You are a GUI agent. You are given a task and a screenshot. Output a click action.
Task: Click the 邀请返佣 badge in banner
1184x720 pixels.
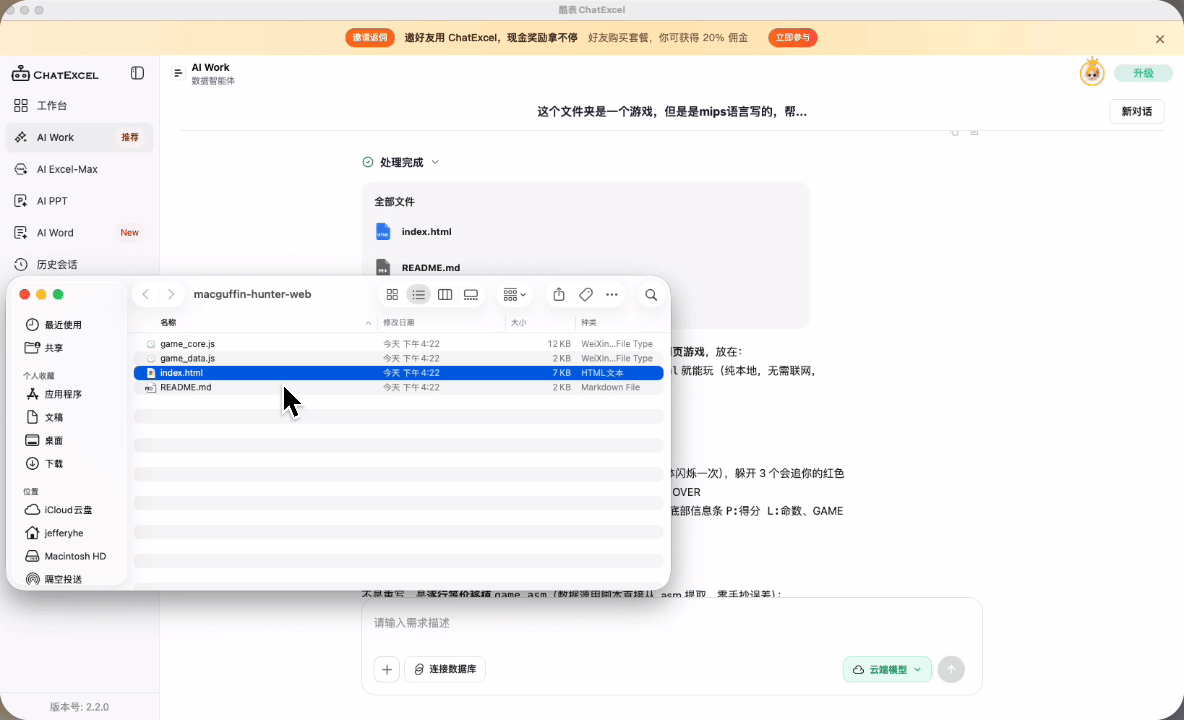click(x=370, y=38)
